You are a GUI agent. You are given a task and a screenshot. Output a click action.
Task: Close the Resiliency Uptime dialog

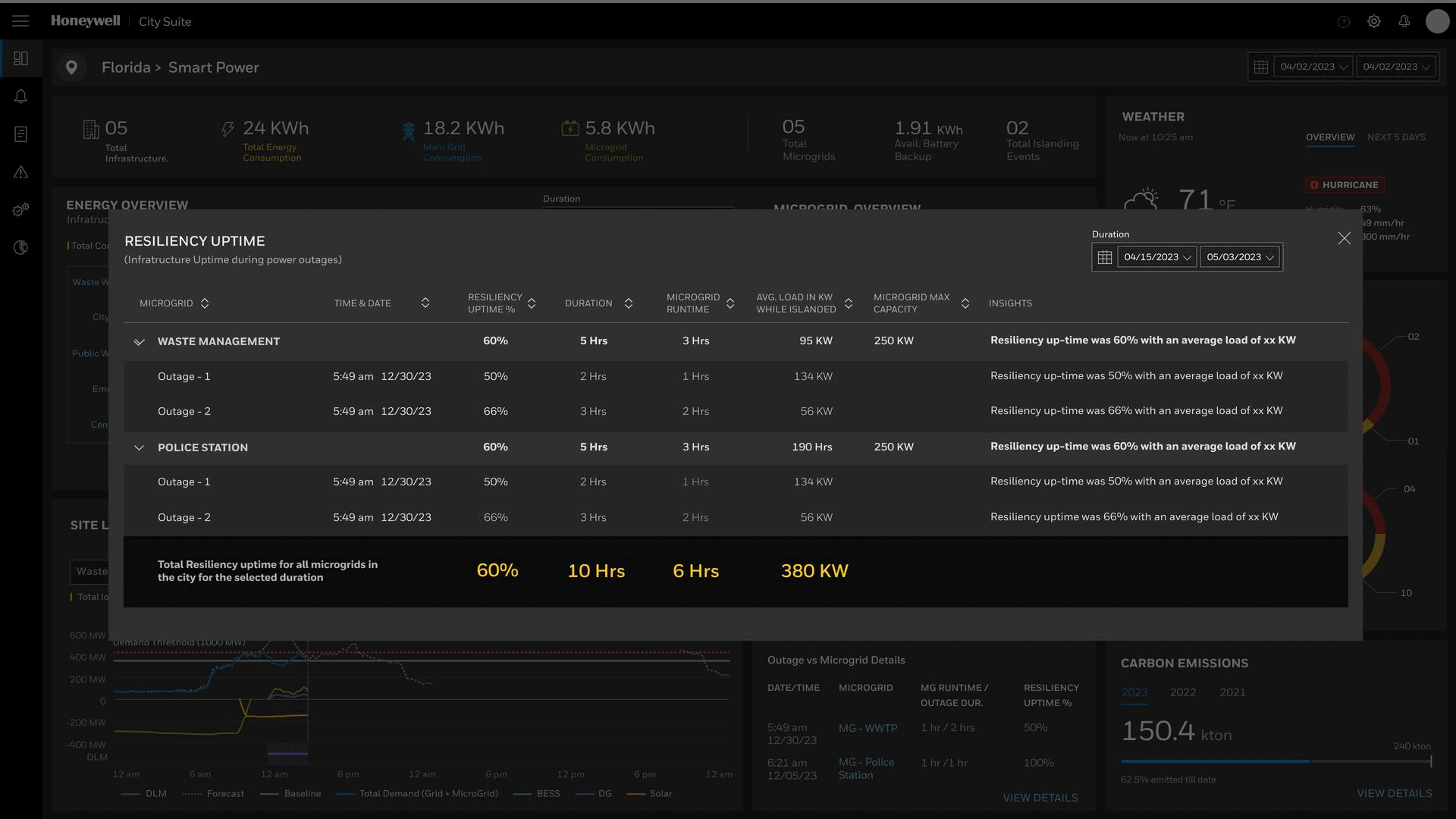pos(1344,238)
